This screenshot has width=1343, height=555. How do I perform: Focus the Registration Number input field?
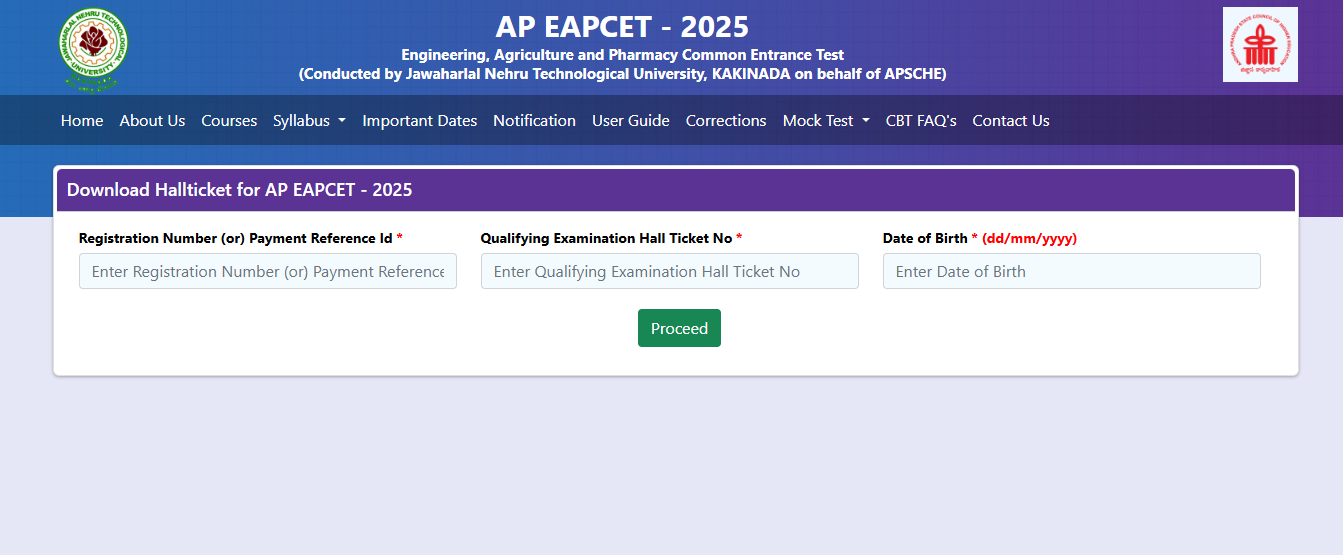[267, 271]
